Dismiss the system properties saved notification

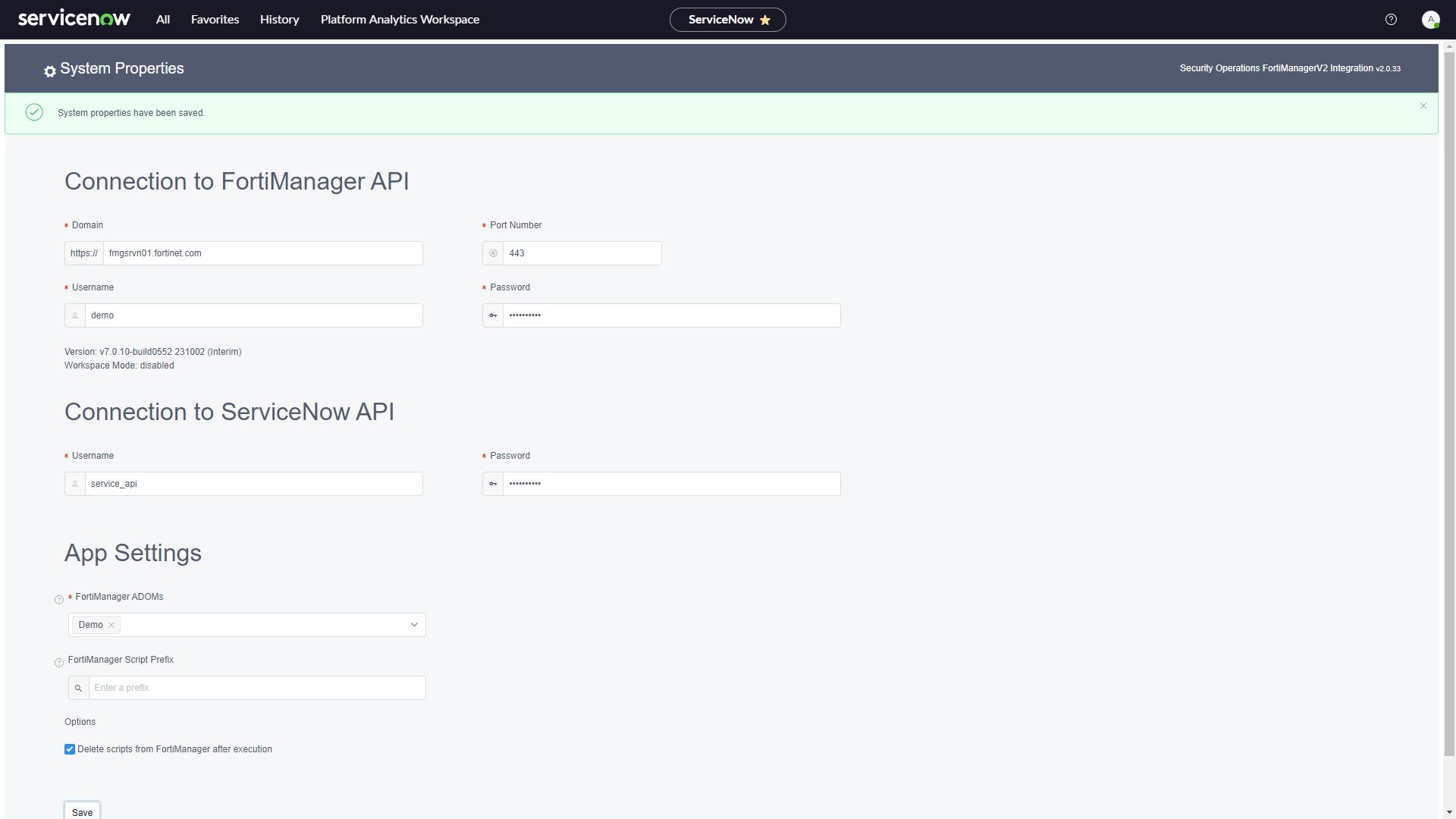click(1423, 105)
